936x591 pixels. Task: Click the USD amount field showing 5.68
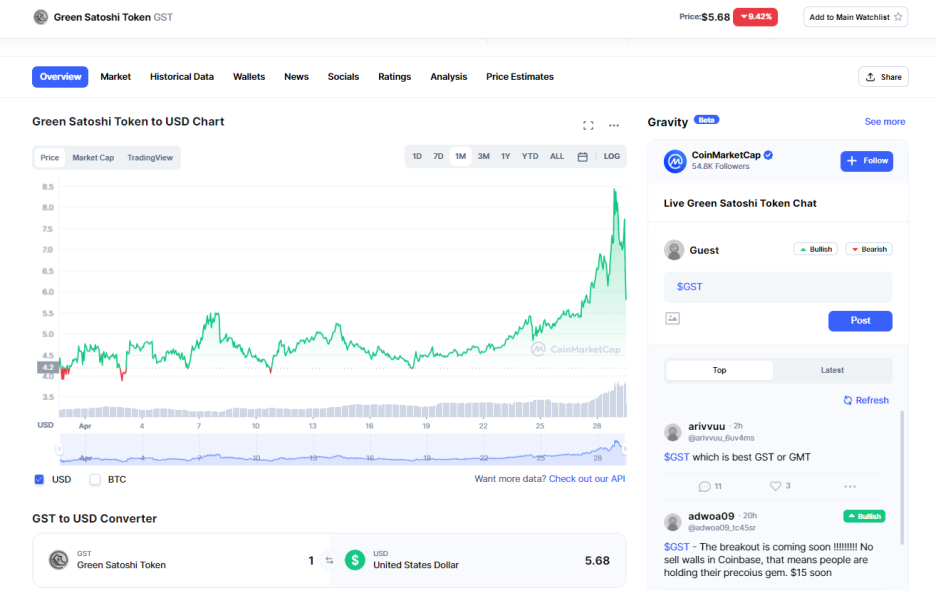coord(597,561)
